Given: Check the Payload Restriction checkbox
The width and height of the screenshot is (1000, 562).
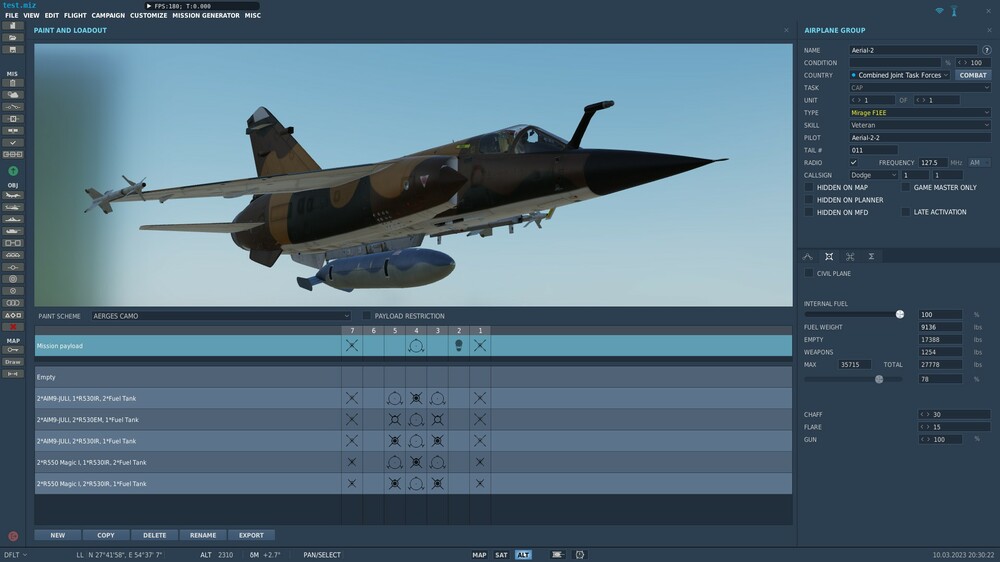Looking at the screenshot, I should tap(367, 316).
